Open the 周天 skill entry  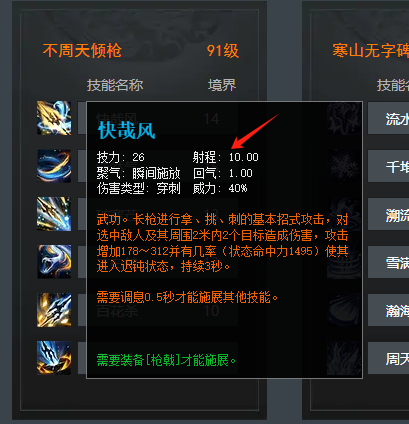tap(389, 358)
